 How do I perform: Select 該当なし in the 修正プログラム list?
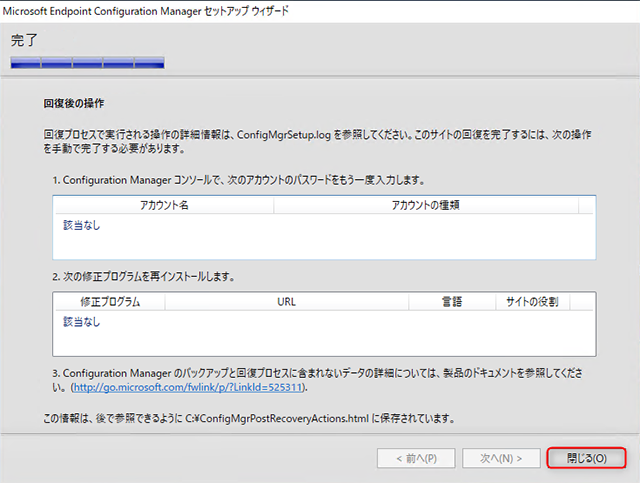click(x=82, y=322)
